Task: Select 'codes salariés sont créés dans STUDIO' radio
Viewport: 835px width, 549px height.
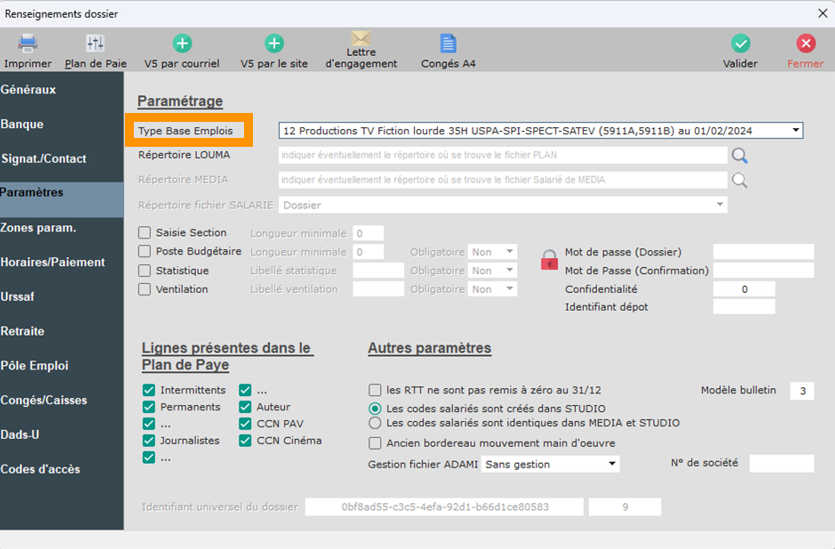Action: (x=375, y=409)
